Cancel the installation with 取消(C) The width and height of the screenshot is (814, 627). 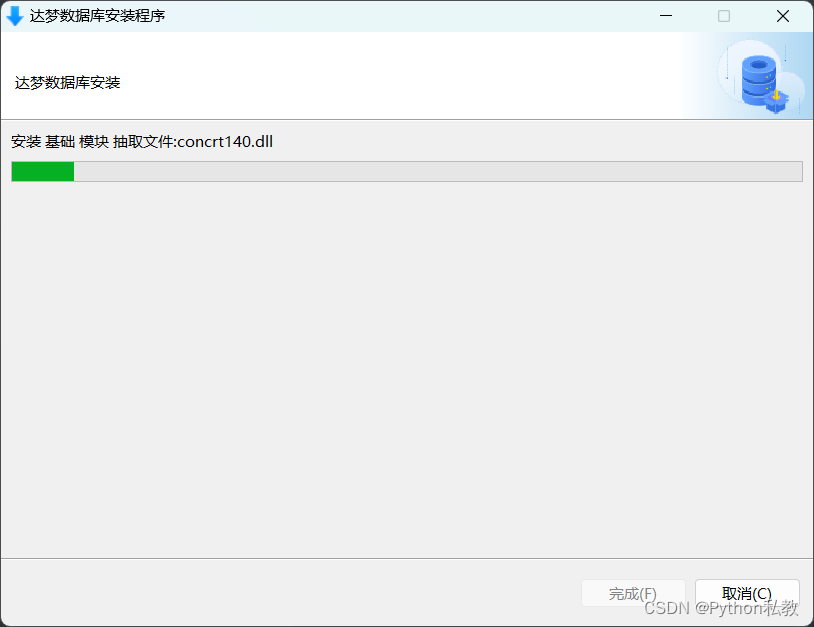click(x=747, y=593)
